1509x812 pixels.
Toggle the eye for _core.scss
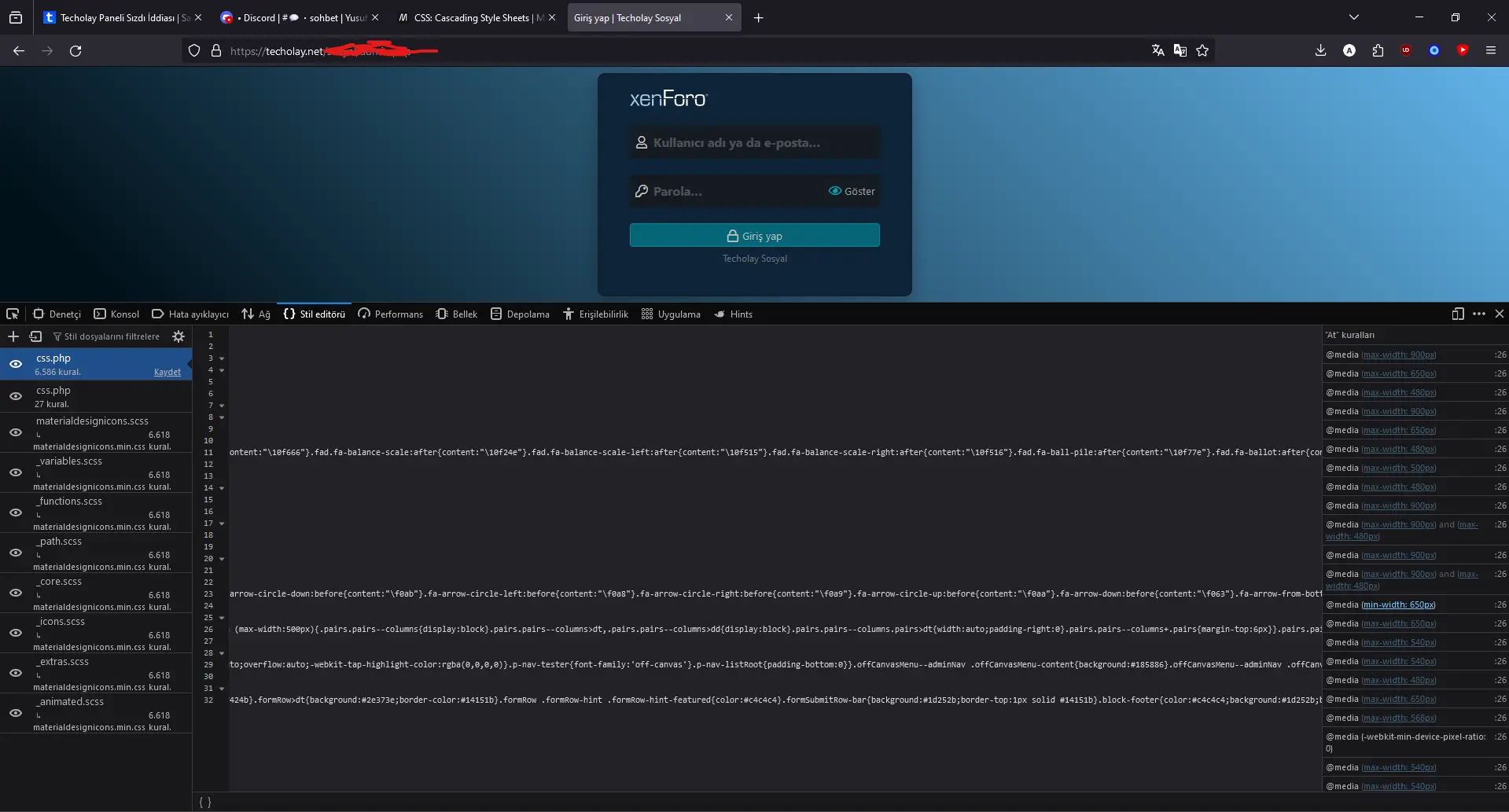click(x=16, y=593)
